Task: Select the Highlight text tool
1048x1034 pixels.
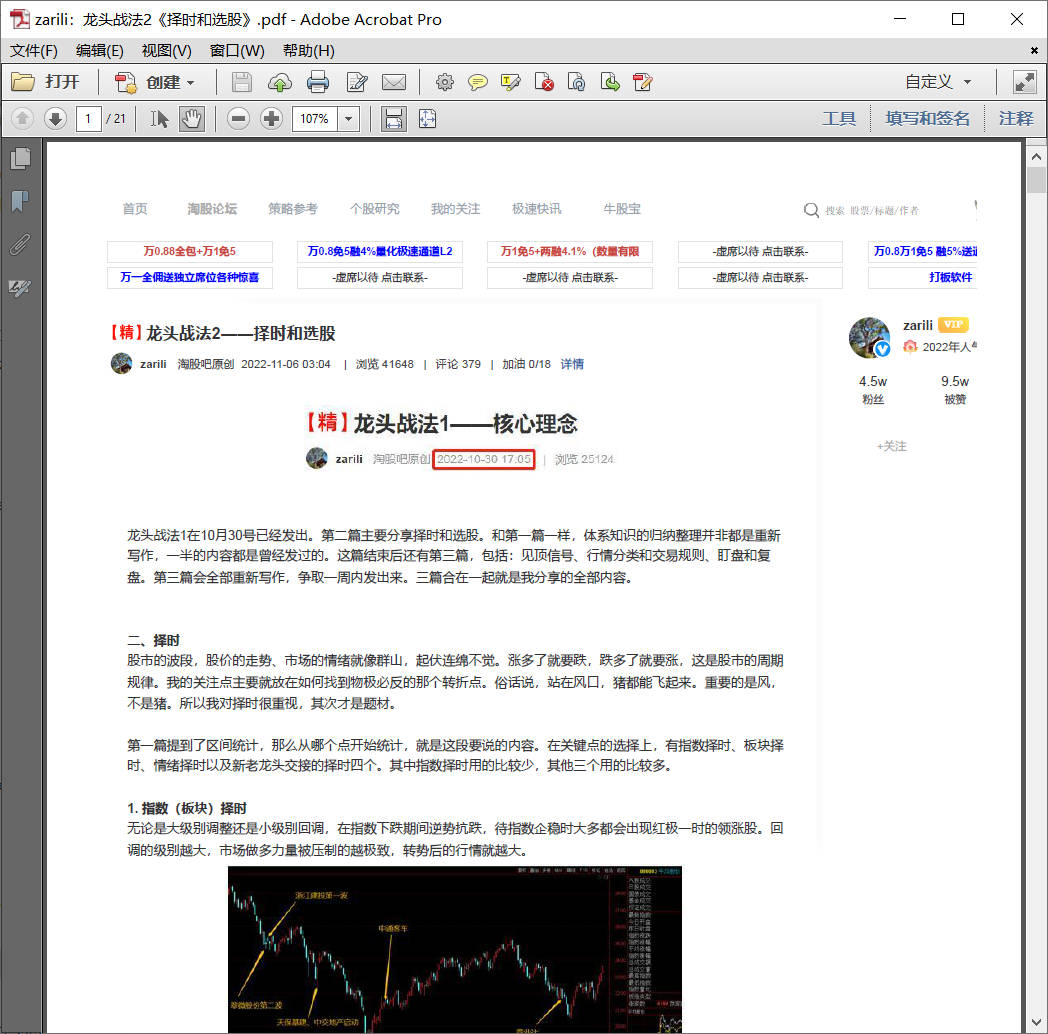Action: click(x=510, y=82)
